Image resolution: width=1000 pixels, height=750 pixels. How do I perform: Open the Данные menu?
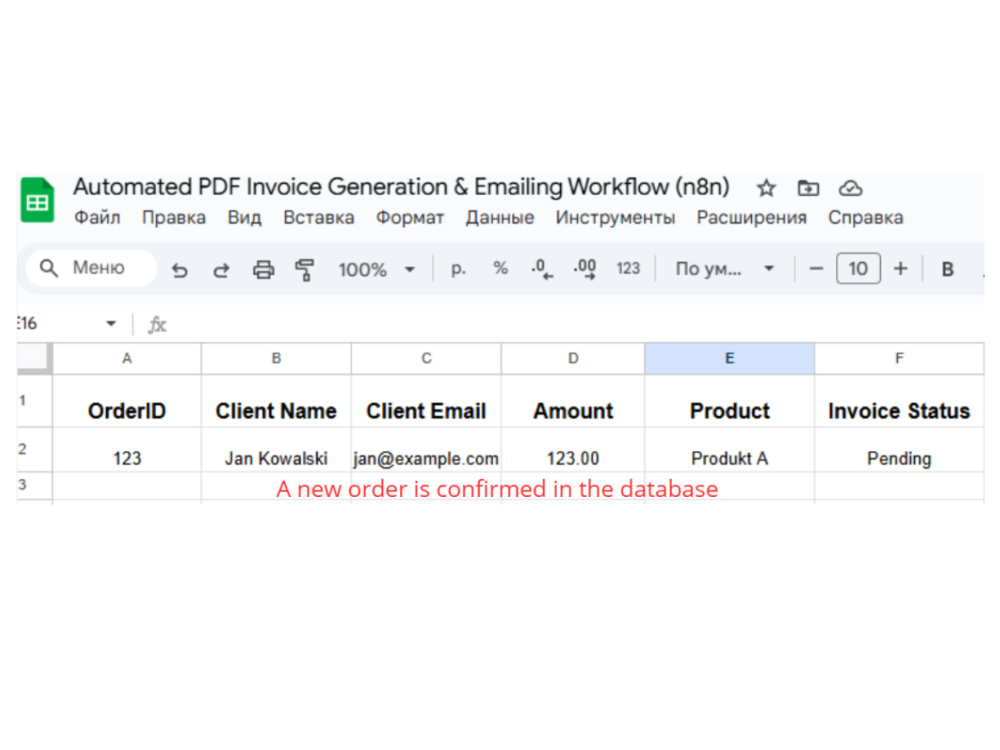tap(499, 217)
